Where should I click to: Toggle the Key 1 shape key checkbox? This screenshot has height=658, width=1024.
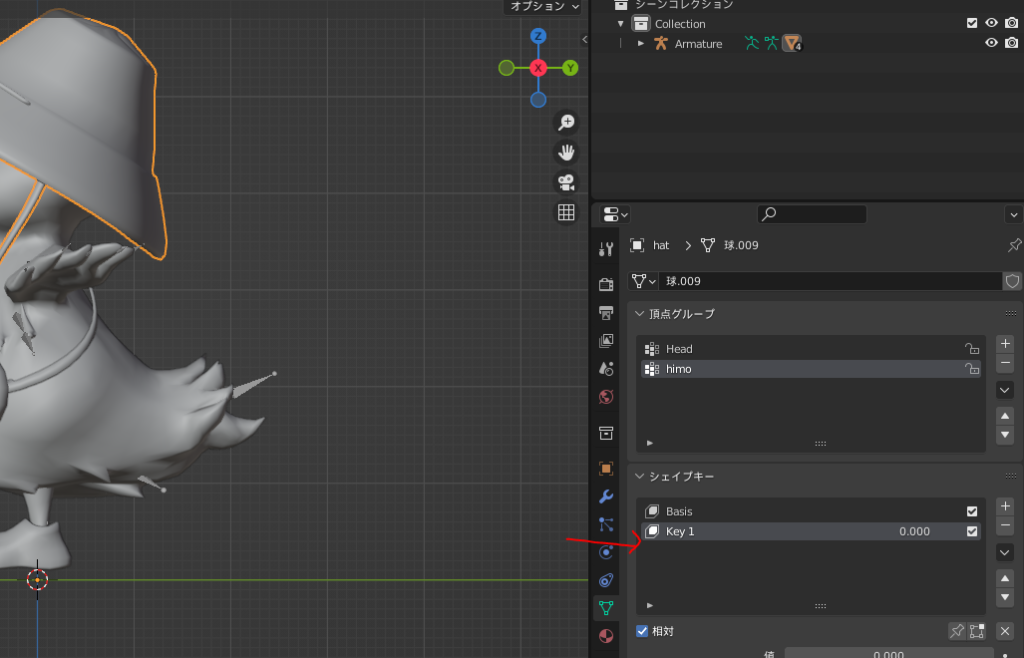(972, 532)
